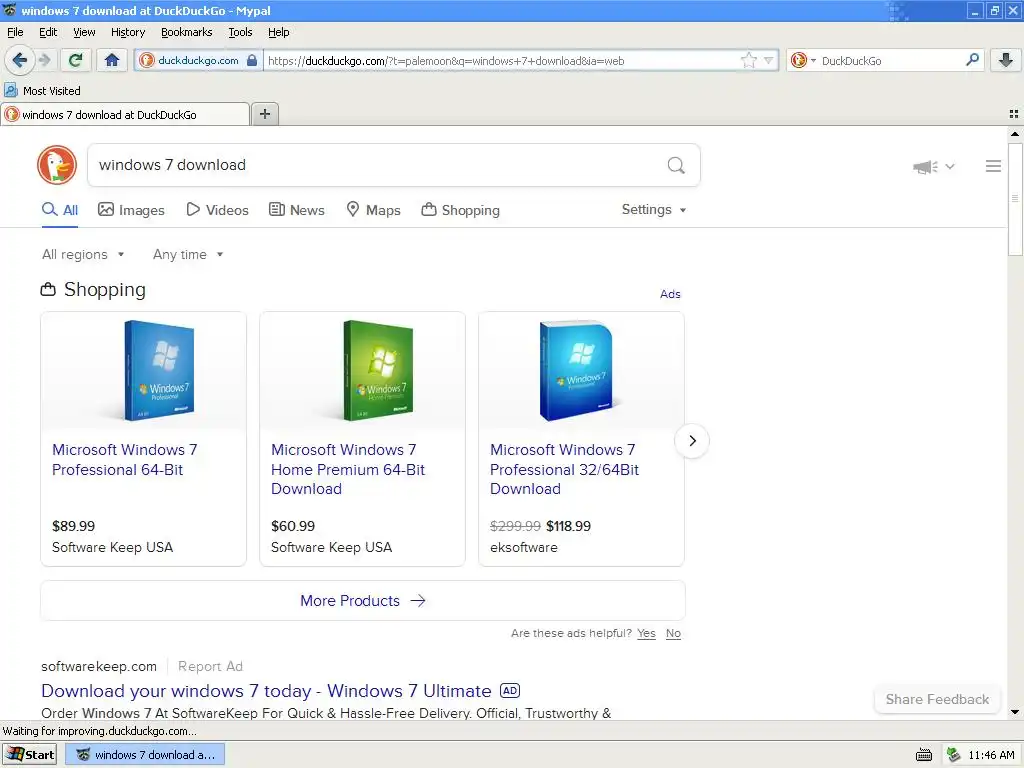Open the Tools menu
Screen dimensions: 1024x768
coord(240,32)
